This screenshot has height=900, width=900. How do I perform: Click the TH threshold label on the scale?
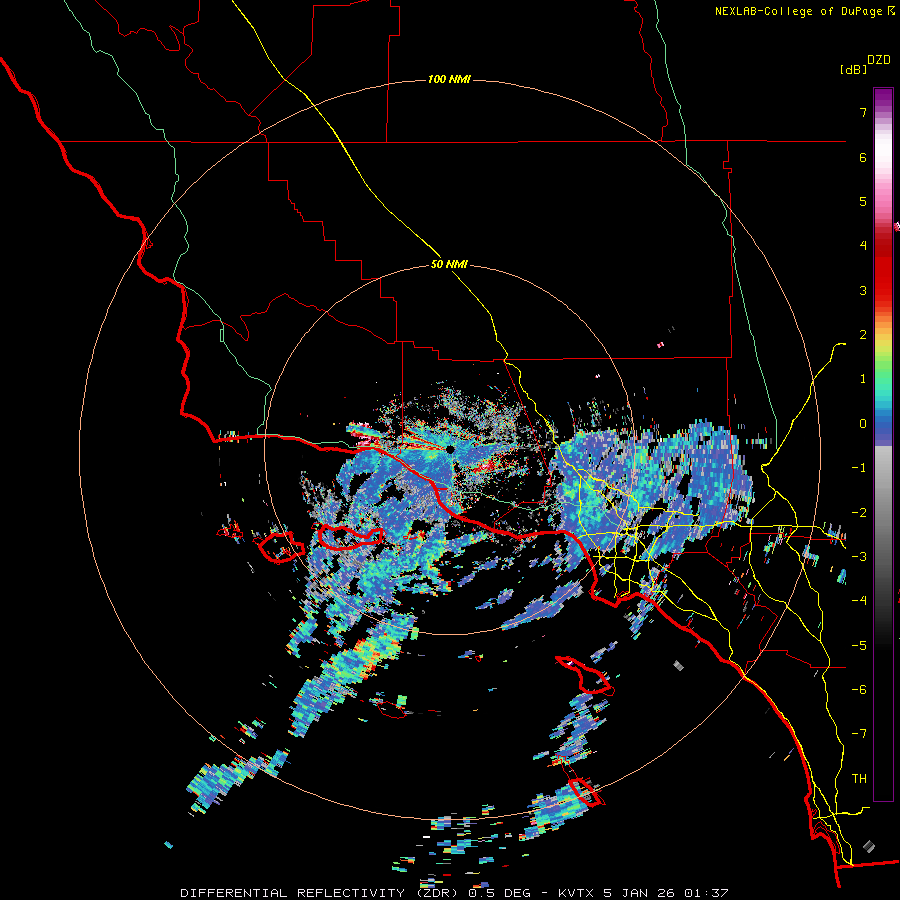859,779
